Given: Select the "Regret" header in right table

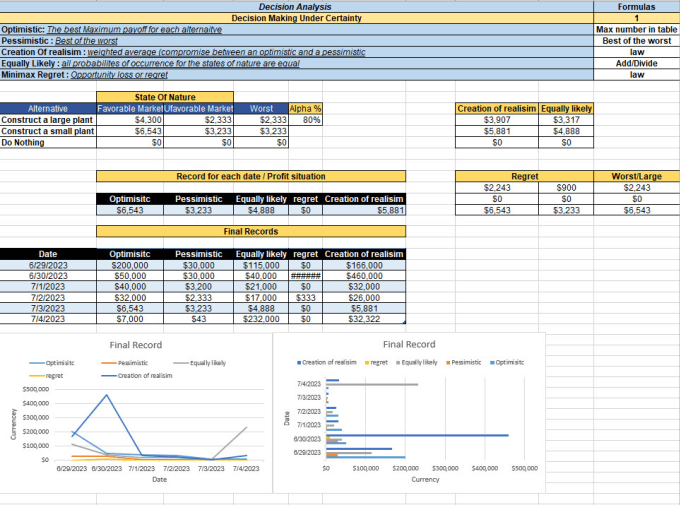Looking at the screenshot, I should pos(524,176).
